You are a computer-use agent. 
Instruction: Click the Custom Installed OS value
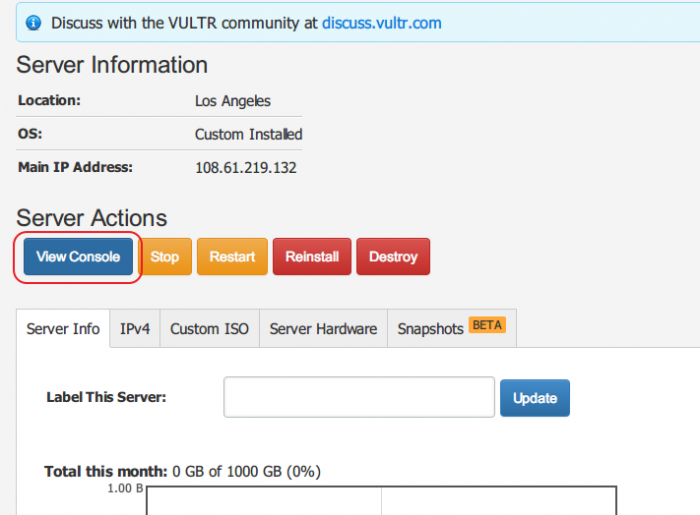pyautogui.click(x=249, y=134)
